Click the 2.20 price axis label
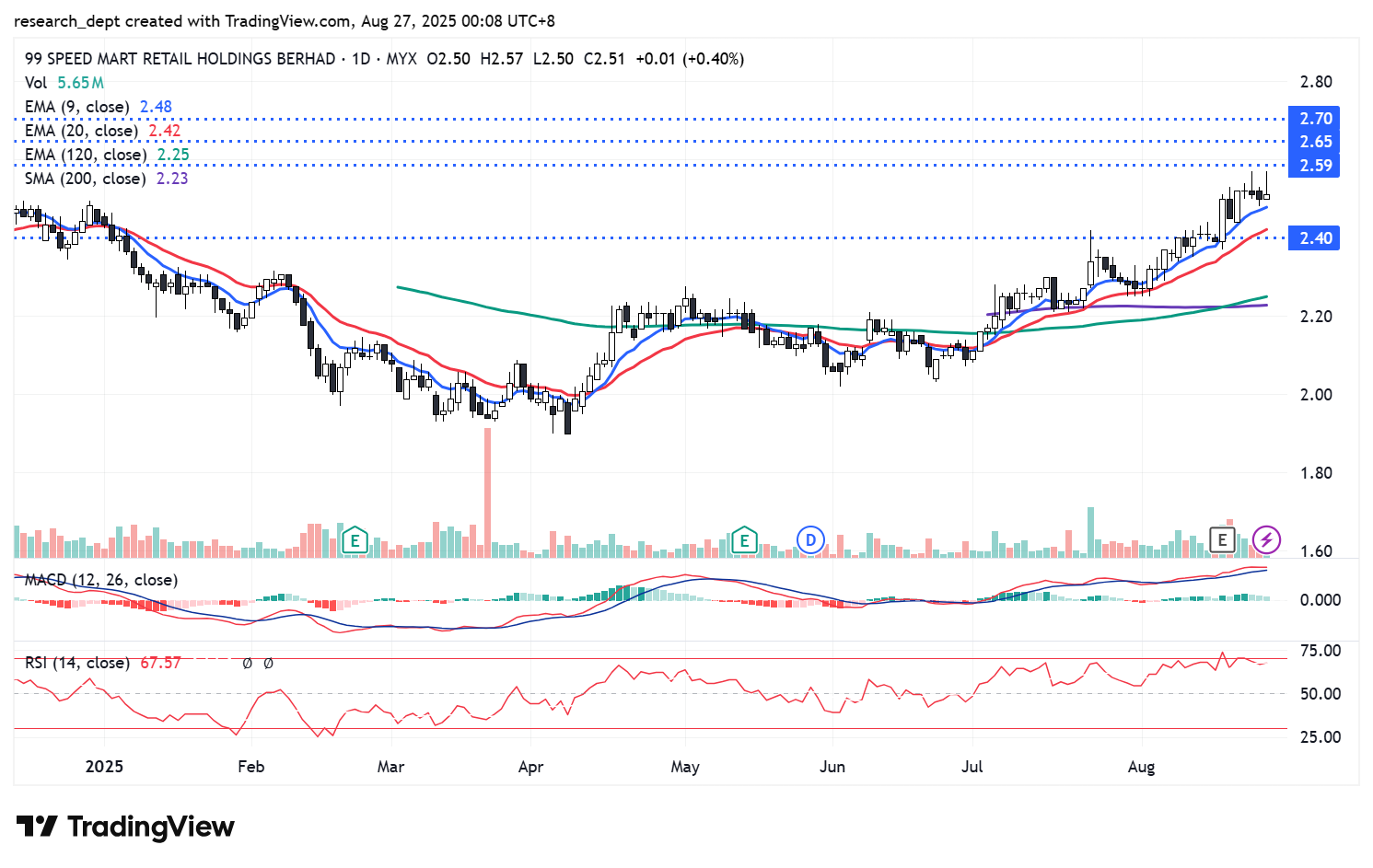 pos(1316,317)
